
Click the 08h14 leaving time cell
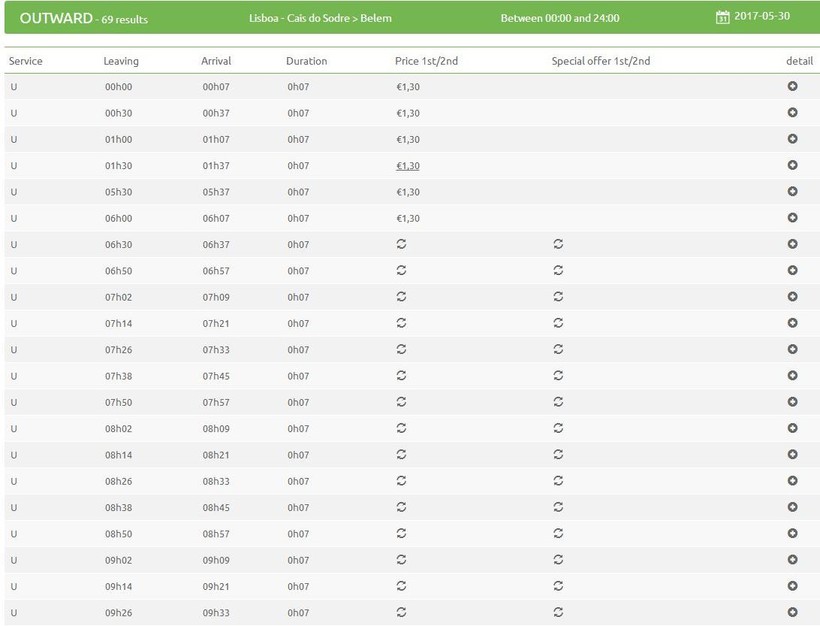(118, 455)
